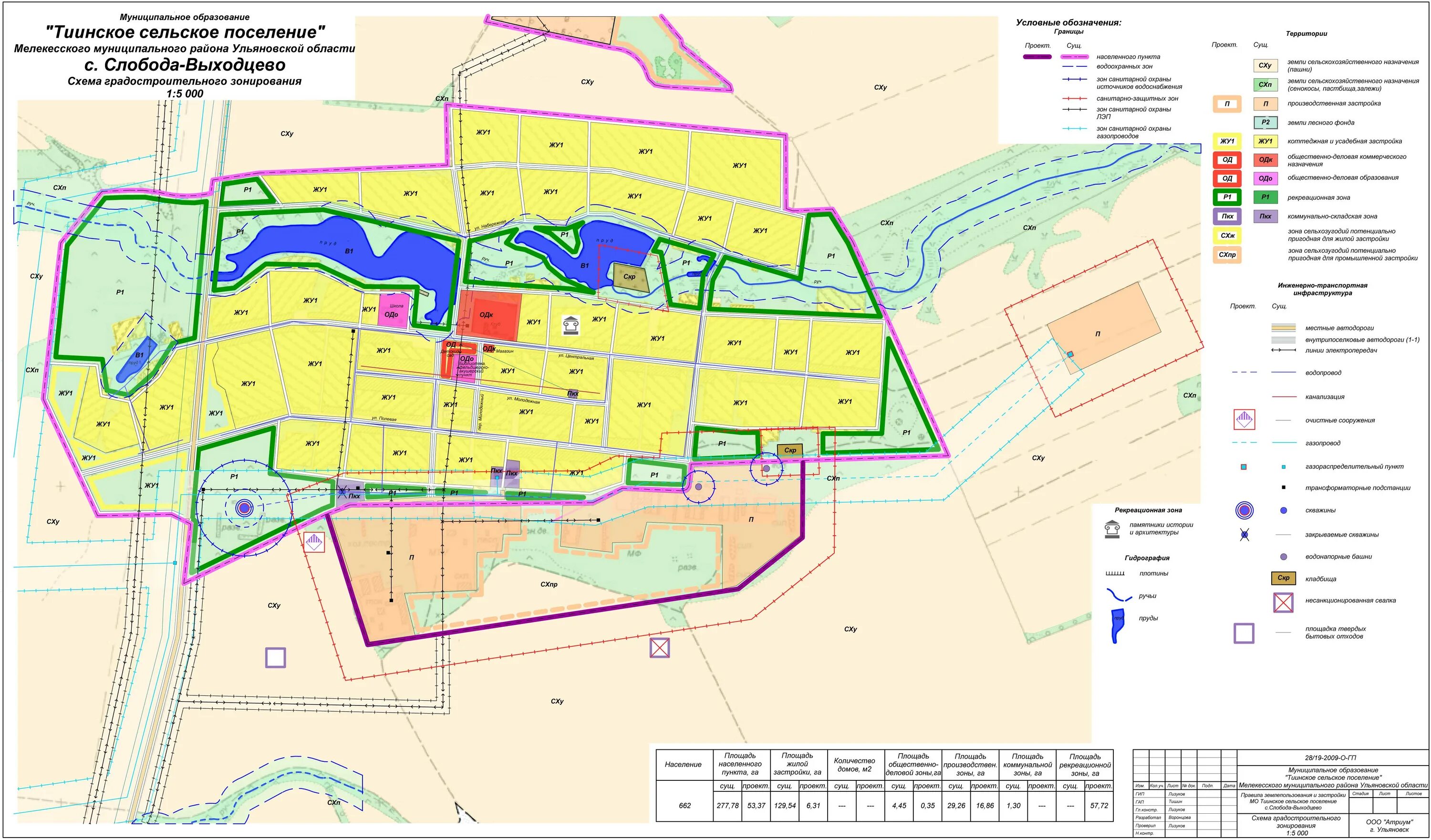1431x840 pixels.
Task: Click the solid waste site square on map
Action: point(275,657)
